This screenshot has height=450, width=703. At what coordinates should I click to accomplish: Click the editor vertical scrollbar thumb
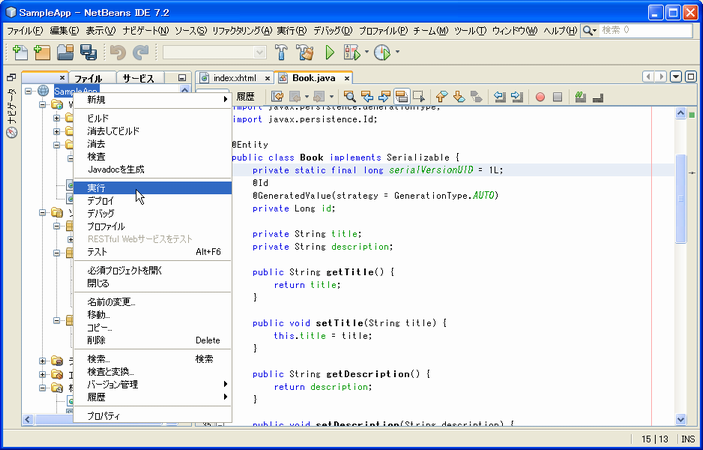click(x=681, y=198)
